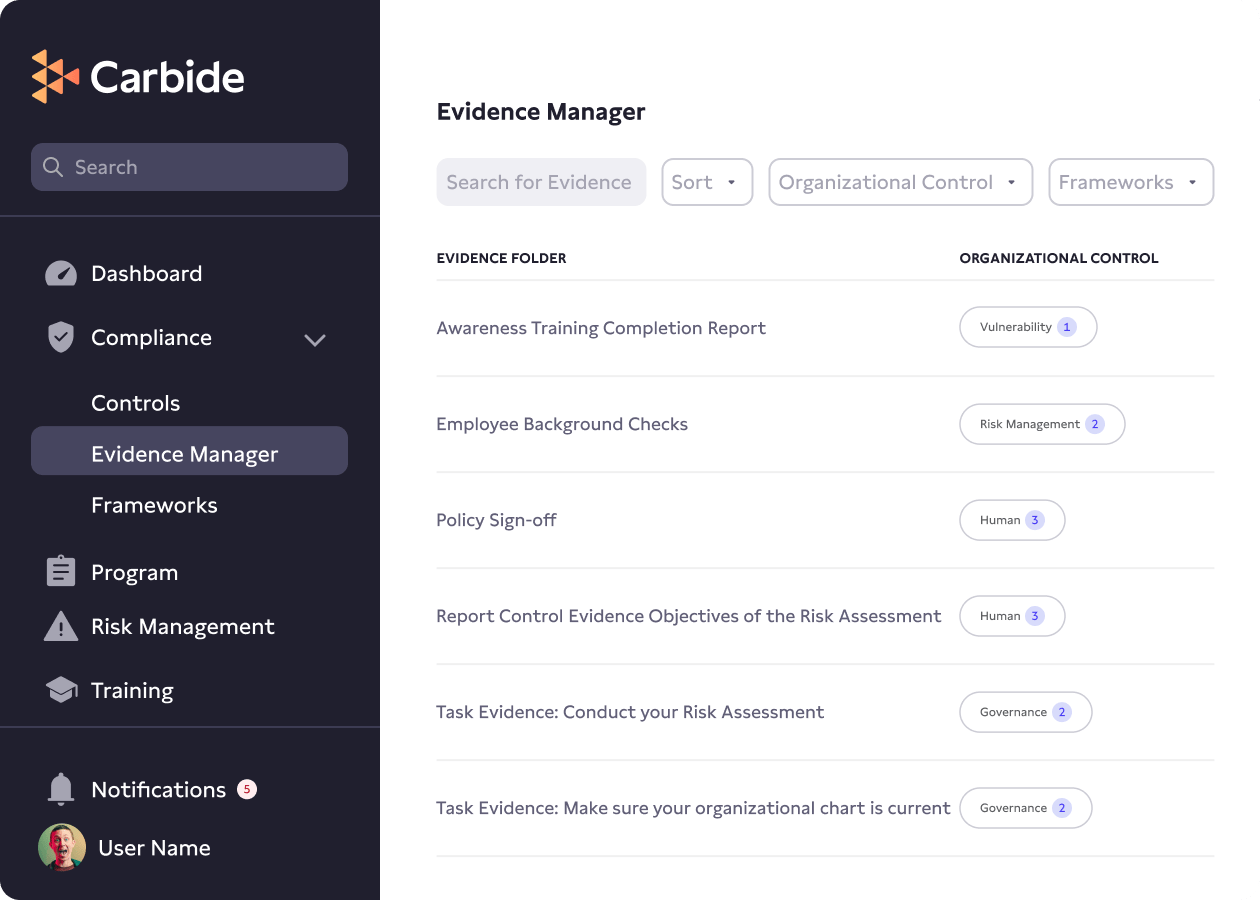Click in the Search for Evidence field

540,182
